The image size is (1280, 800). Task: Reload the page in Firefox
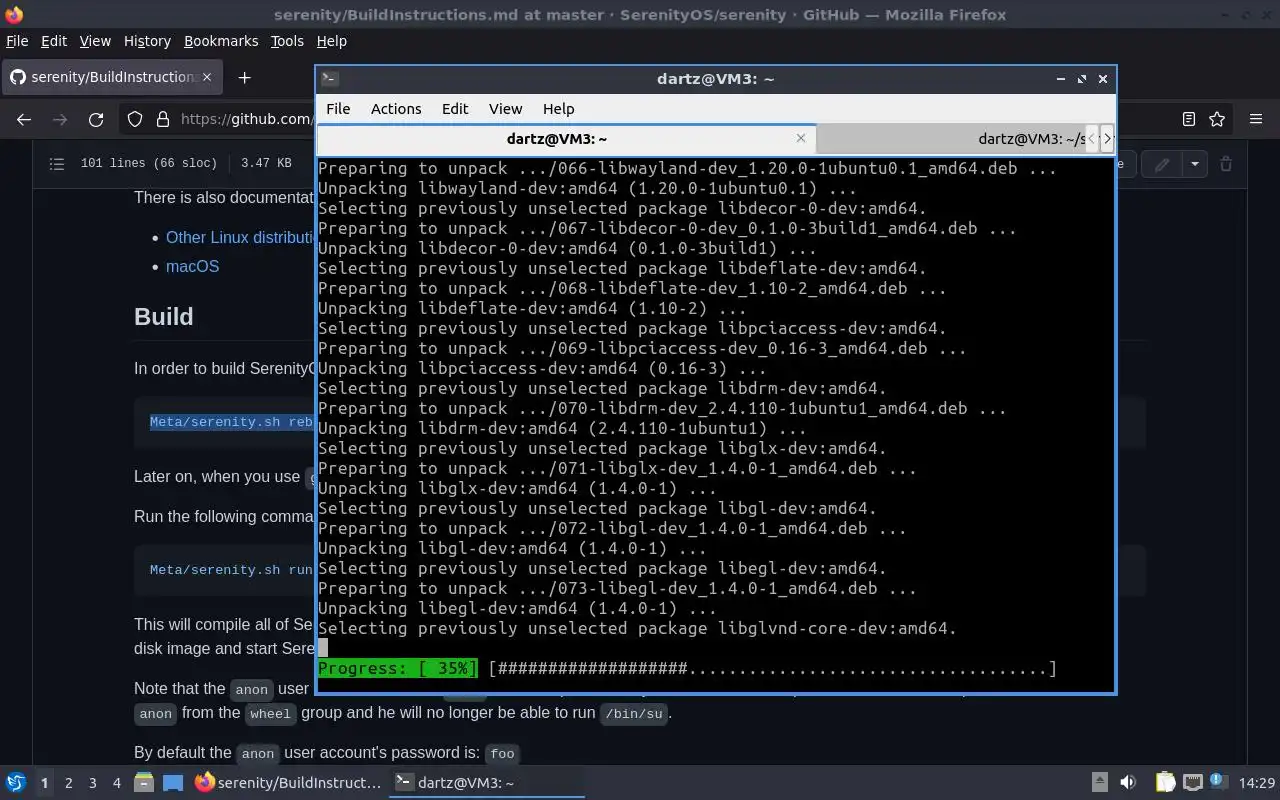(x=96, y=119)
